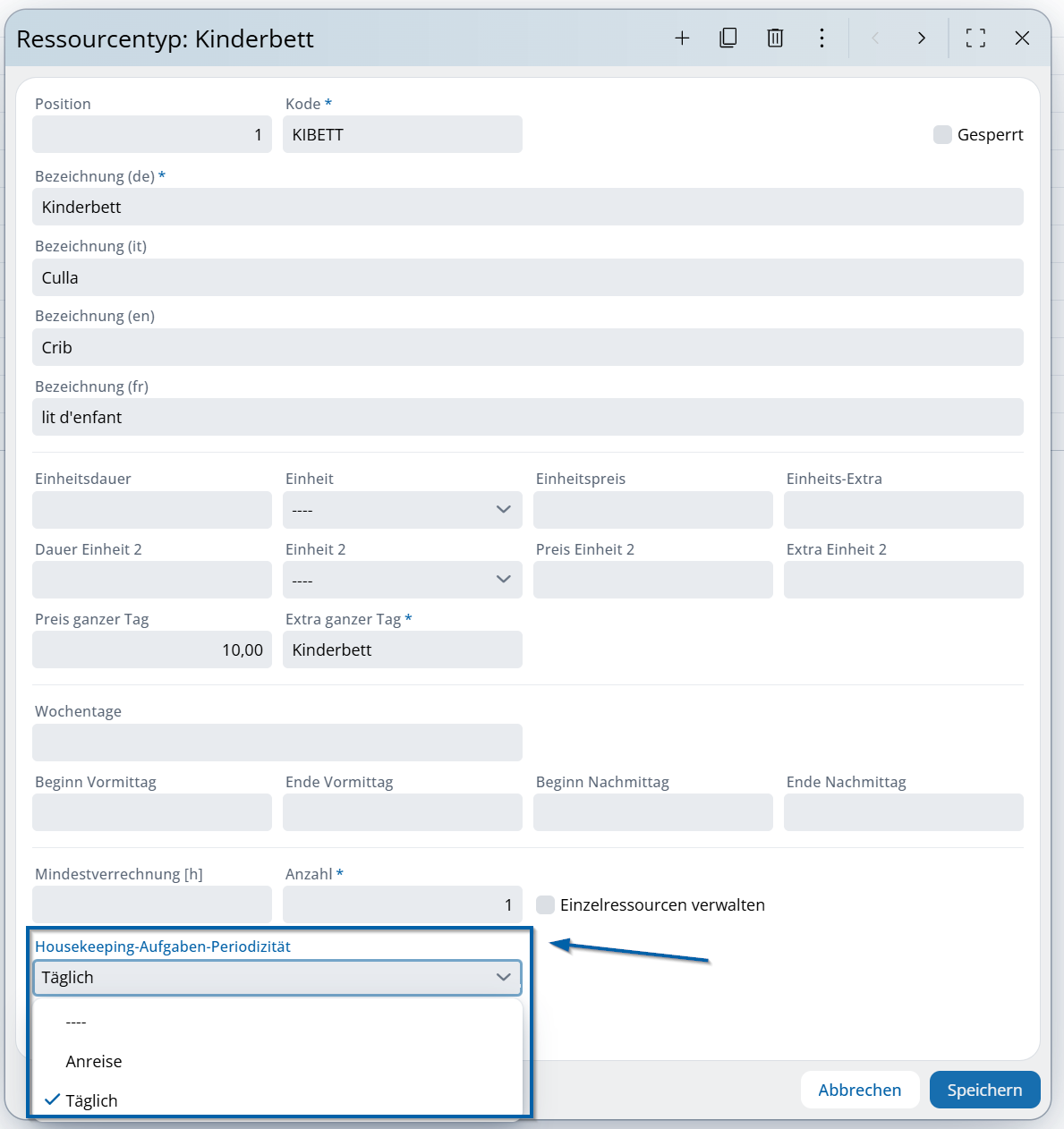
Task: Click the duplicate record icon
Action: click(728, 38)
